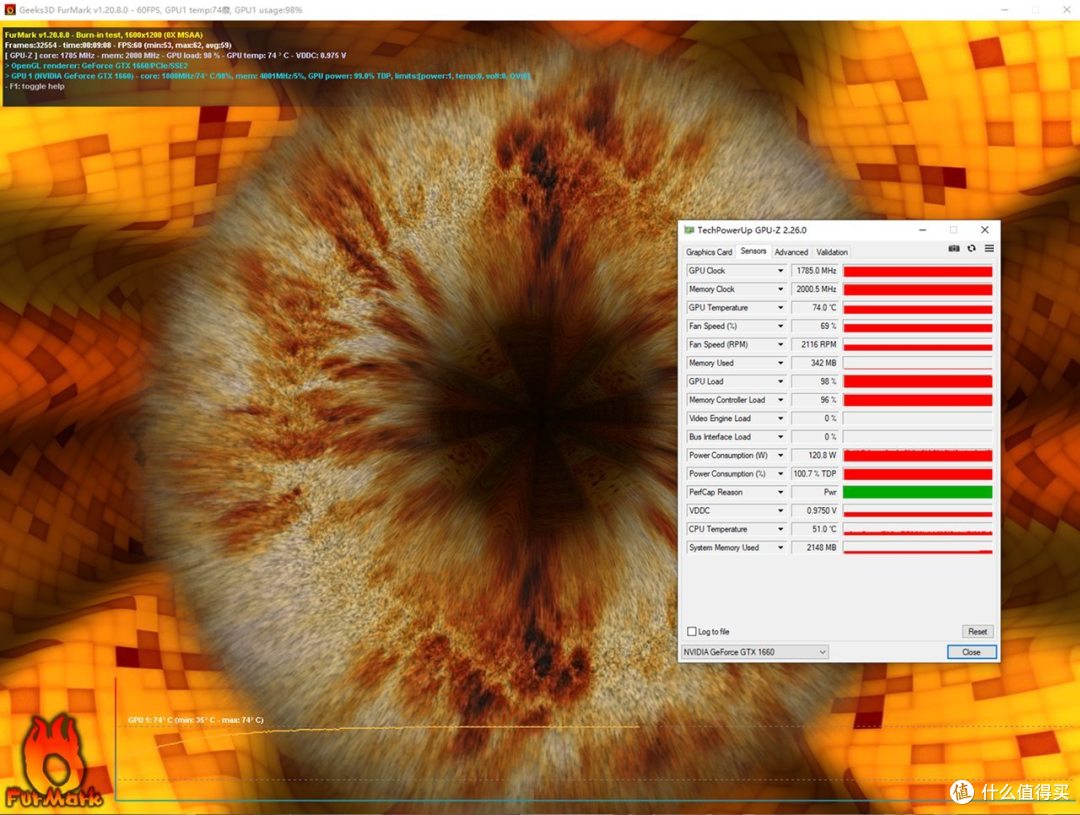Click the GPU Load red history graph
Viewport: 1080px width, 815px height.
(917, 382)
